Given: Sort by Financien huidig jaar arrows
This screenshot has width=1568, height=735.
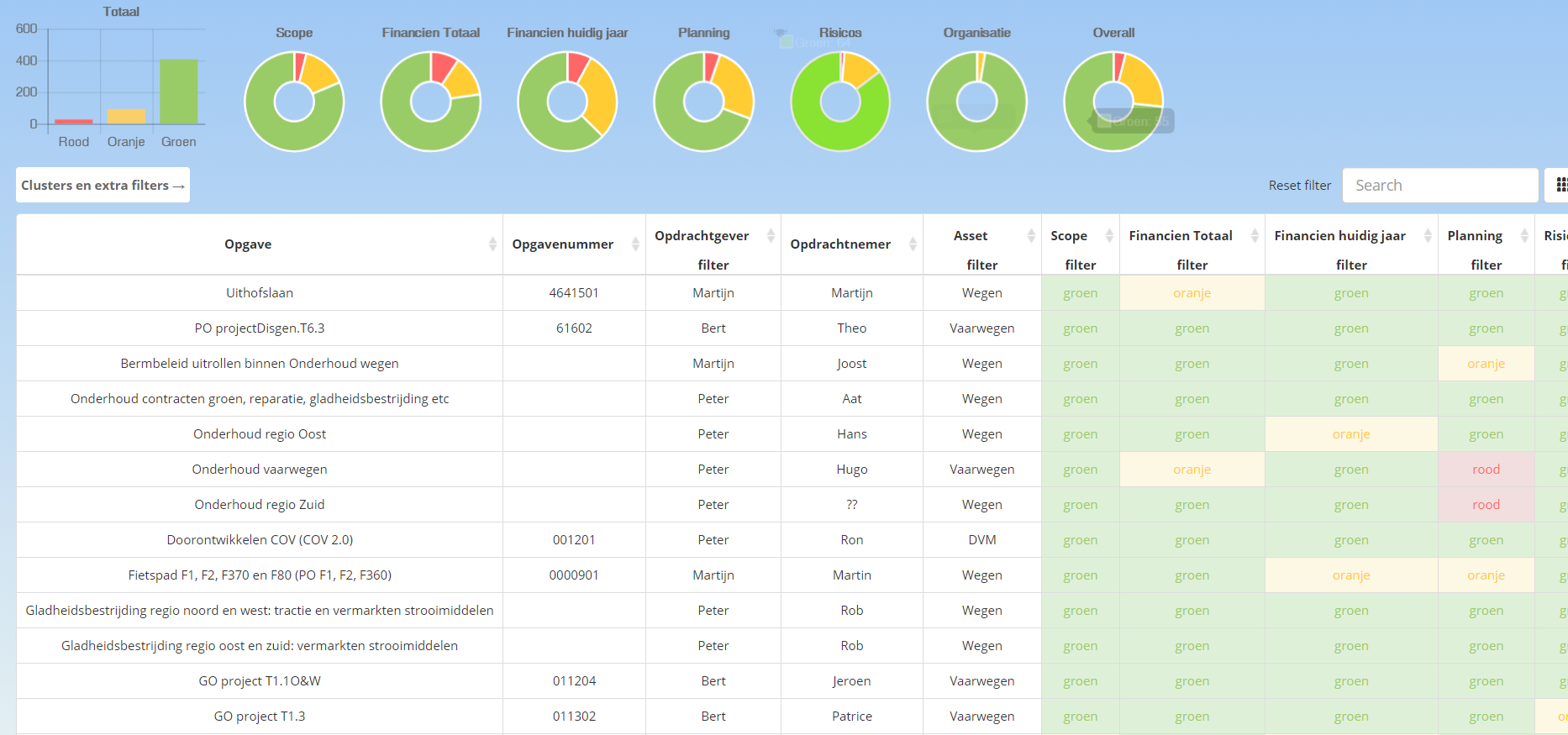Looking at the screenshot, I should pos(1428,236).
